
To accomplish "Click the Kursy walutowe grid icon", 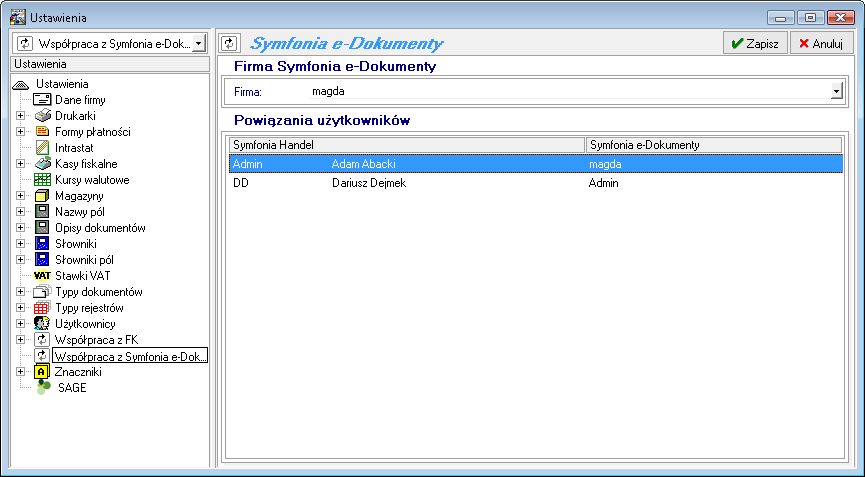I will (x=42, y=180).
